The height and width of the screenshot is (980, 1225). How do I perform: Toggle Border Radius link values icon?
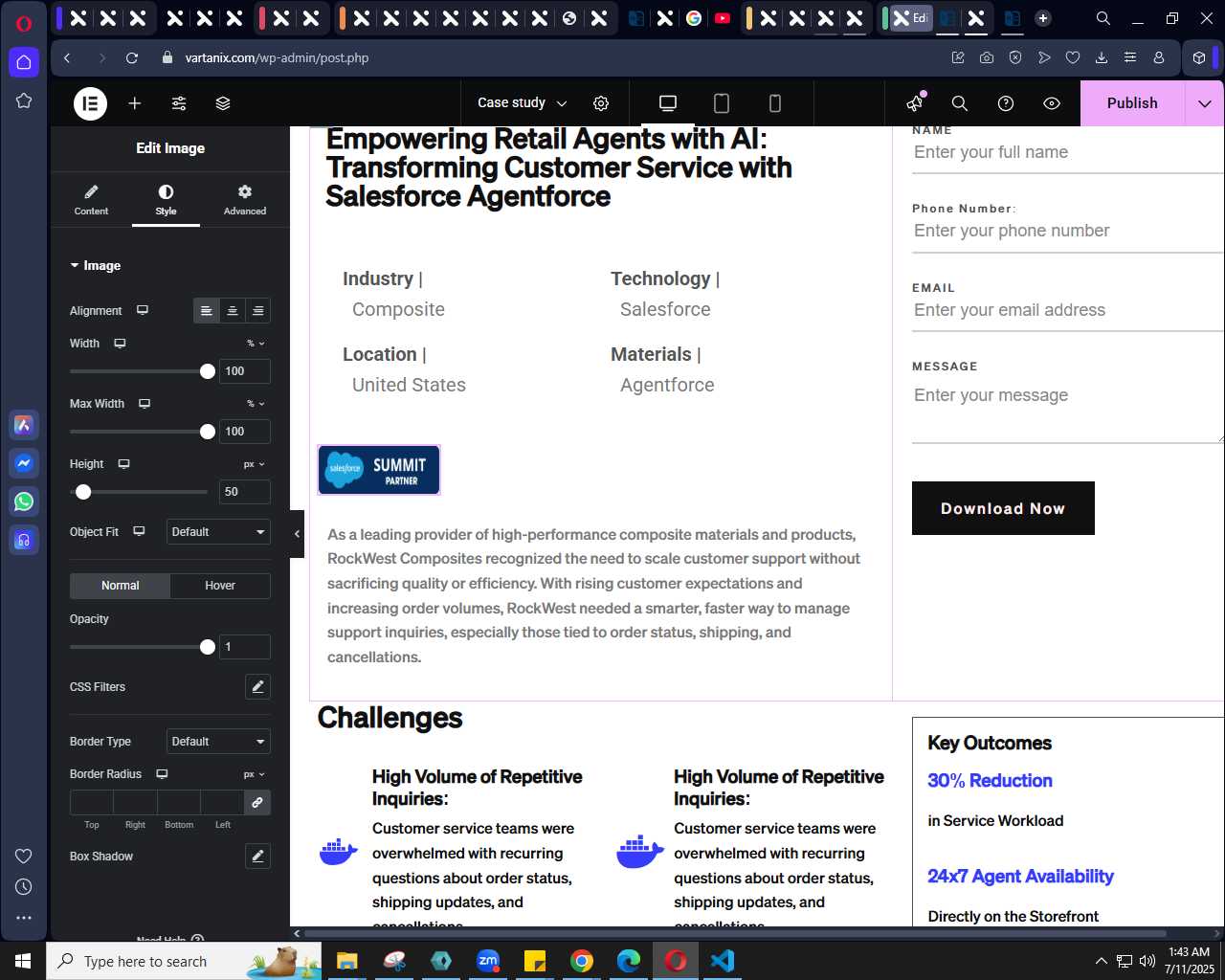(x=257, y=802)
